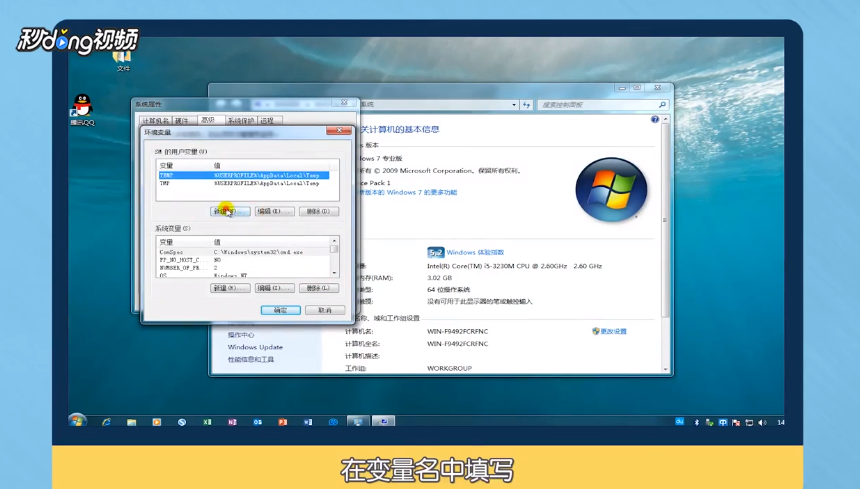
Task: Switch to the 系统保护 tab
Action: click(x=241, y=121)
